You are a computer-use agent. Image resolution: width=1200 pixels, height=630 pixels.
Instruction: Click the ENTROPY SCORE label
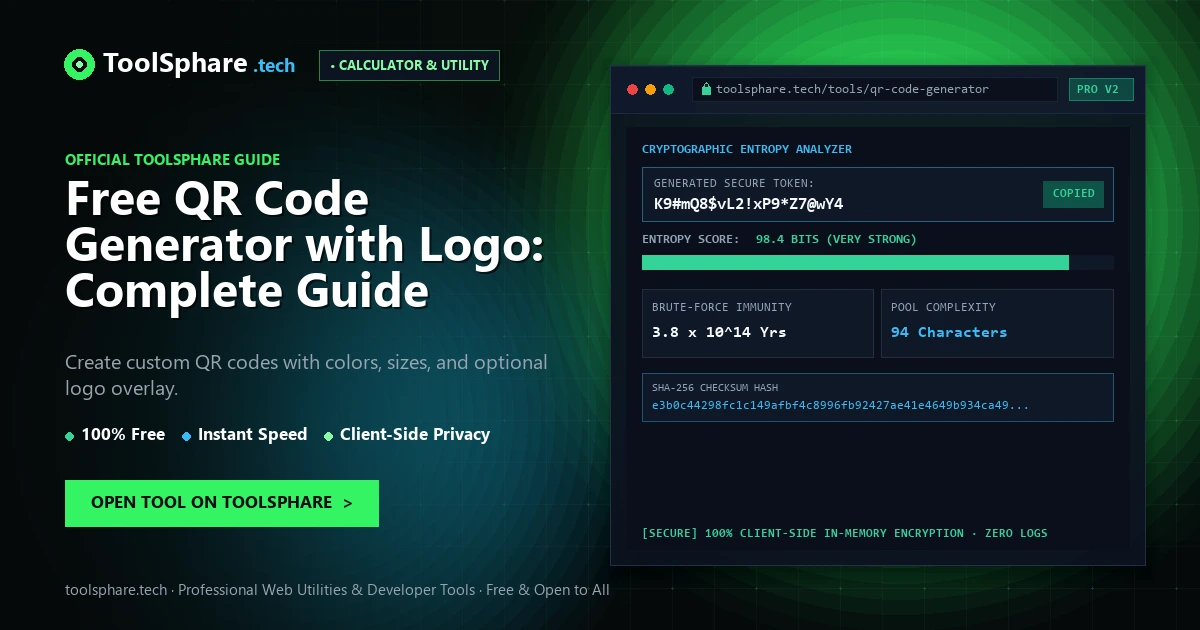pos(691,239)
